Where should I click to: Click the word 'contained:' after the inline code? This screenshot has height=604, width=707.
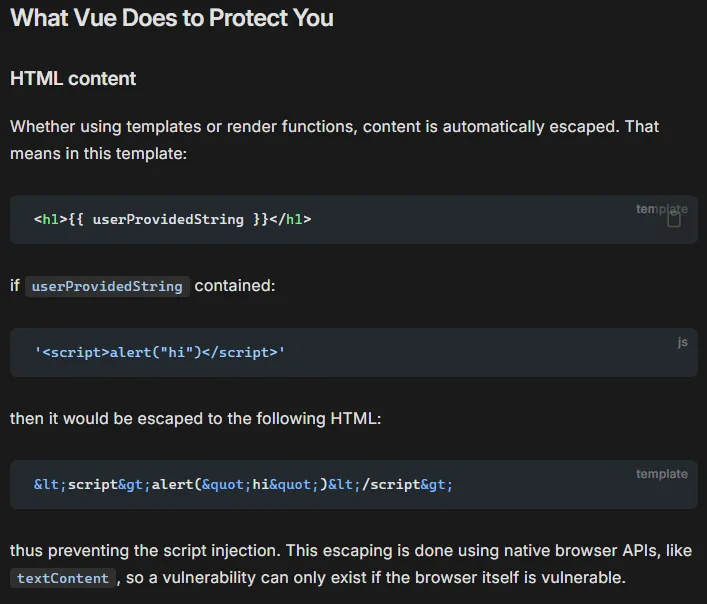pyautogui.click(x=235, y=286)
